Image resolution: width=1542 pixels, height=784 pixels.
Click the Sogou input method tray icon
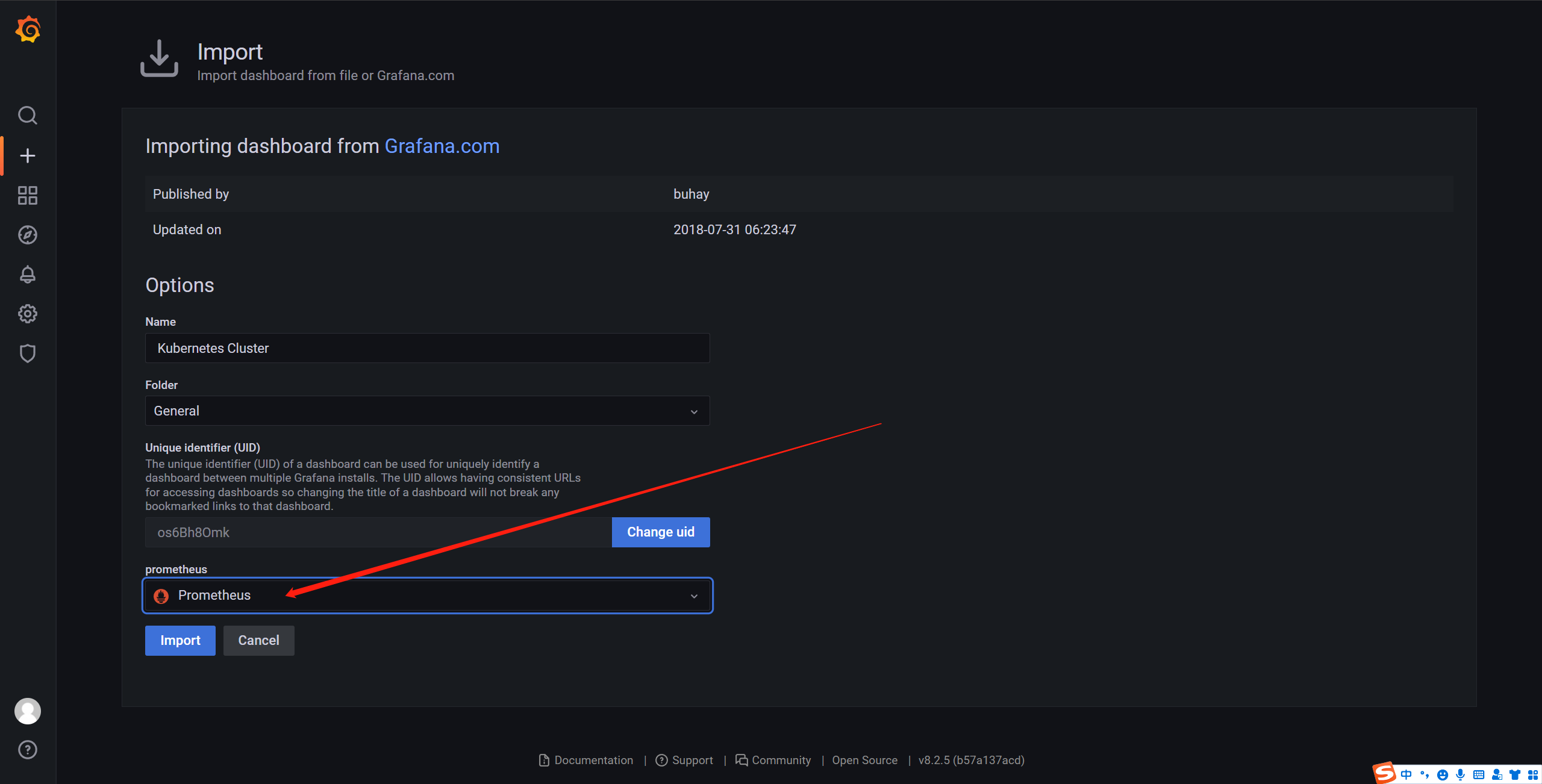tap(1384, 773)
